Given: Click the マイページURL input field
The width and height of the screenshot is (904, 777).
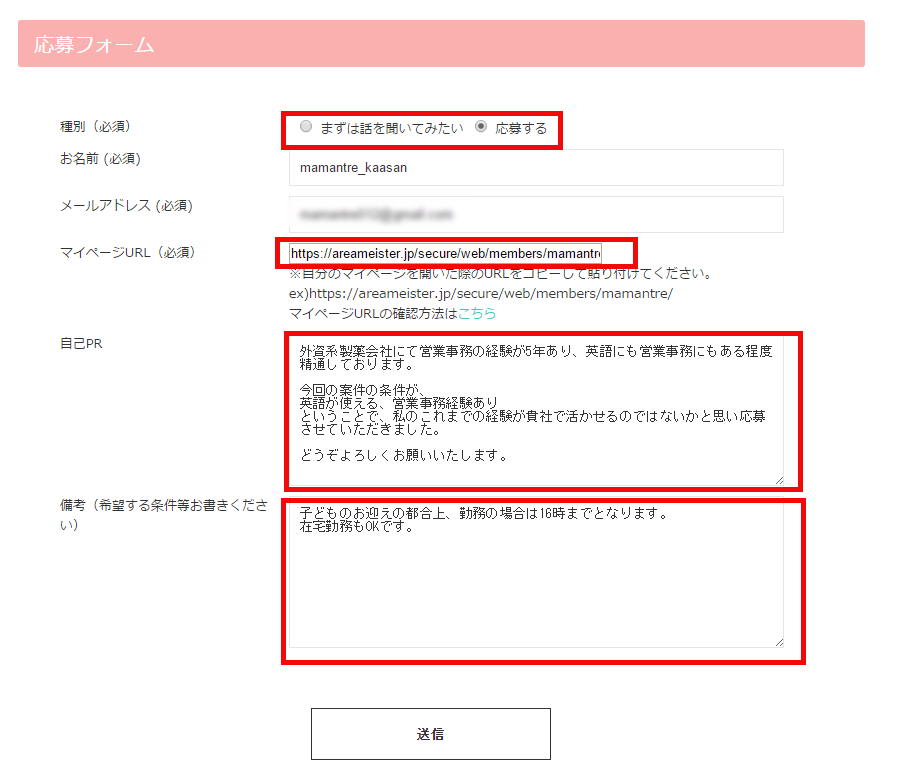Looking at the screenshot, I should point(445,254).
